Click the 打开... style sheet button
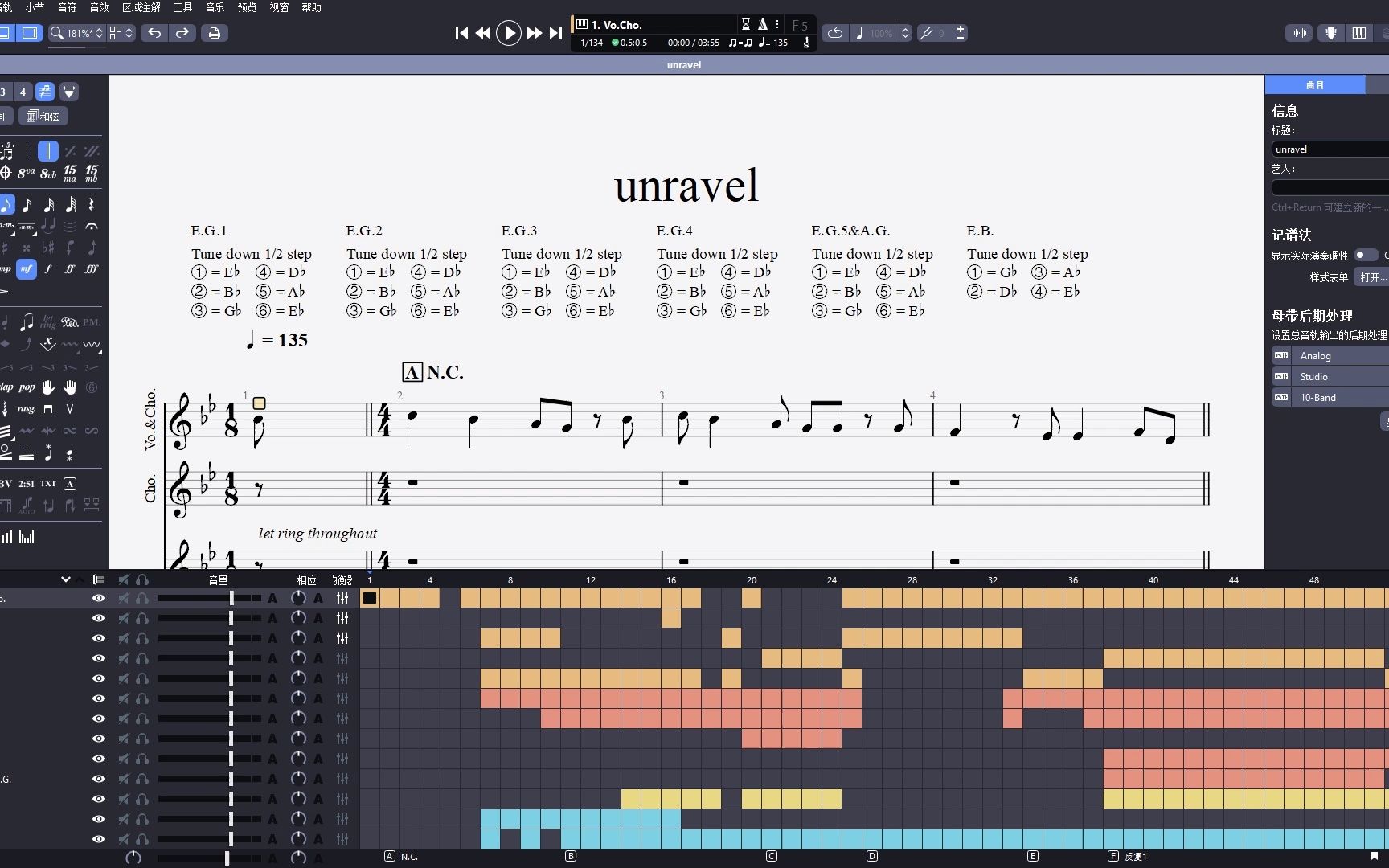1389x868 pixels. 1371,277
